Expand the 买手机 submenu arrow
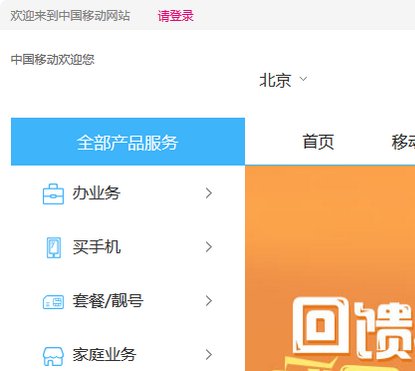 pos(209,247)
